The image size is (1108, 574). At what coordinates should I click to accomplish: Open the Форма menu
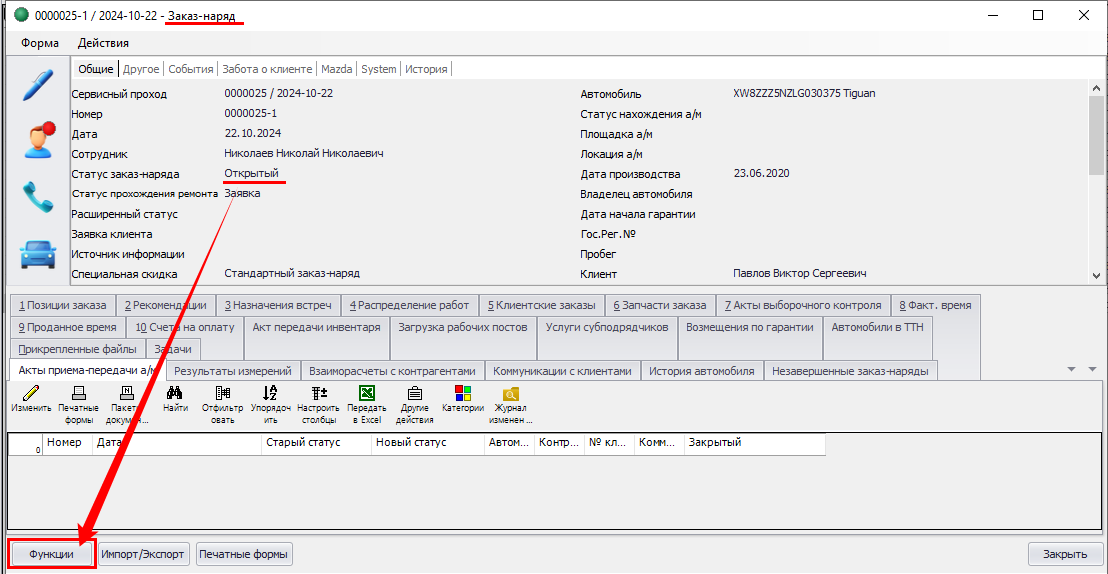coord(40,43)
